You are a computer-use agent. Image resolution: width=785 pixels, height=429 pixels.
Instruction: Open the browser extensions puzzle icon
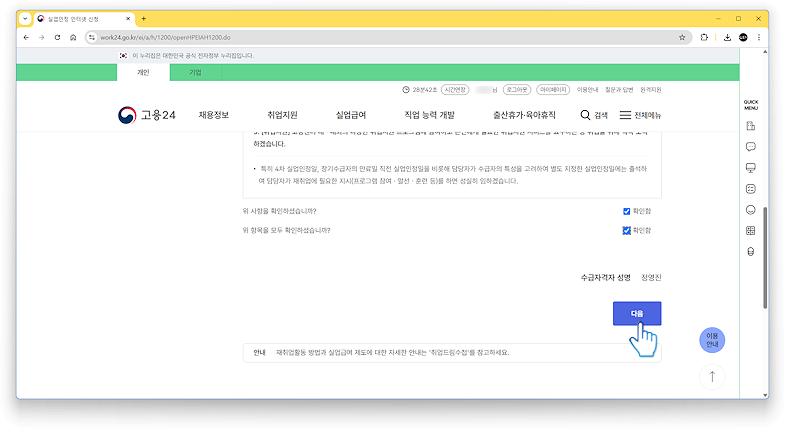click(704, 38)
